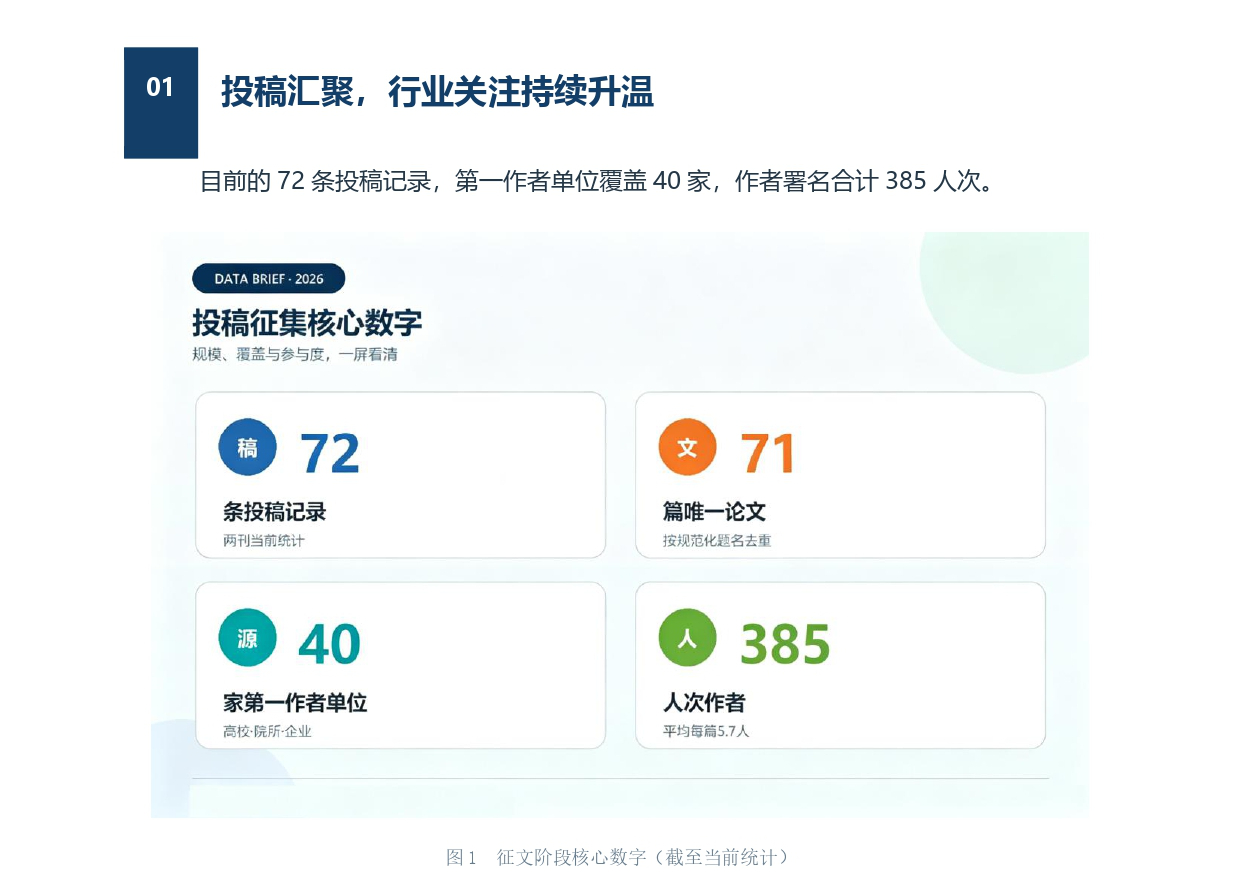Click the 01 section number block
The height and width of the screenshot is (888, 1241).
[x=161, y=102]
